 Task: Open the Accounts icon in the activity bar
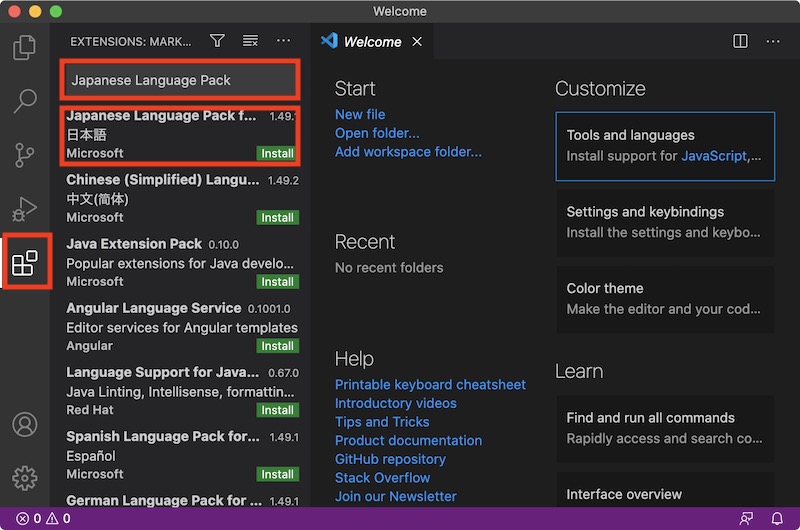pos(24,424)
